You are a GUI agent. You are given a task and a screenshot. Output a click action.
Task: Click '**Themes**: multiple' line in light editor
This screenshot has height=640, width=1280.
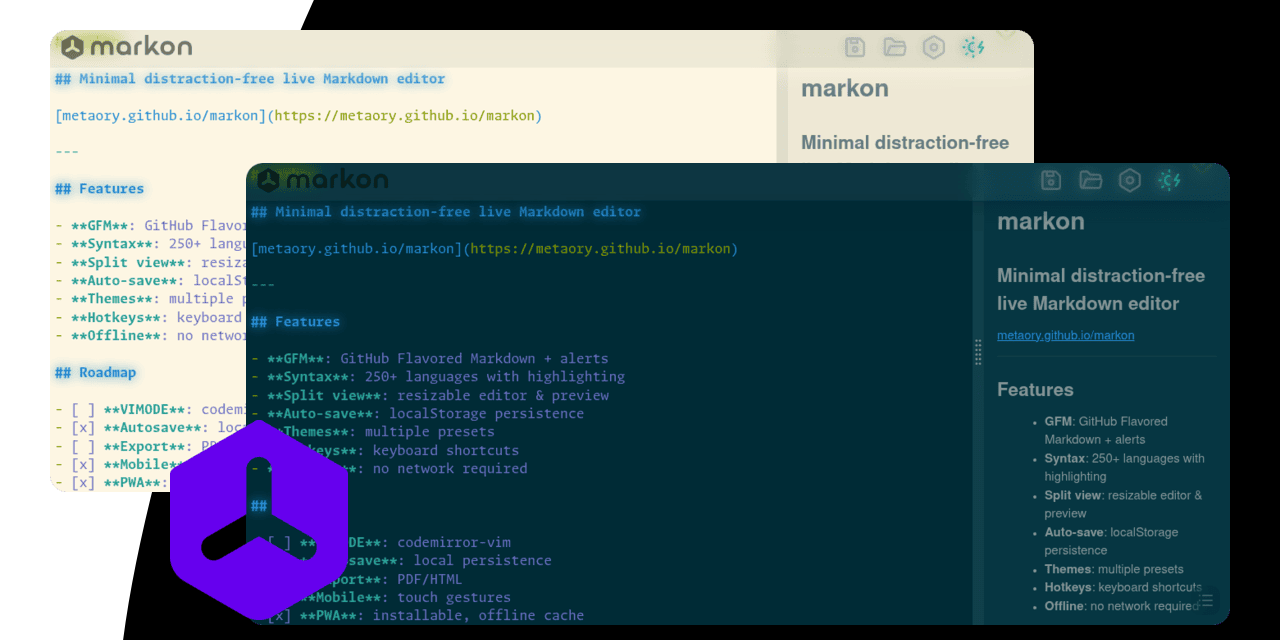click(150, 299)
